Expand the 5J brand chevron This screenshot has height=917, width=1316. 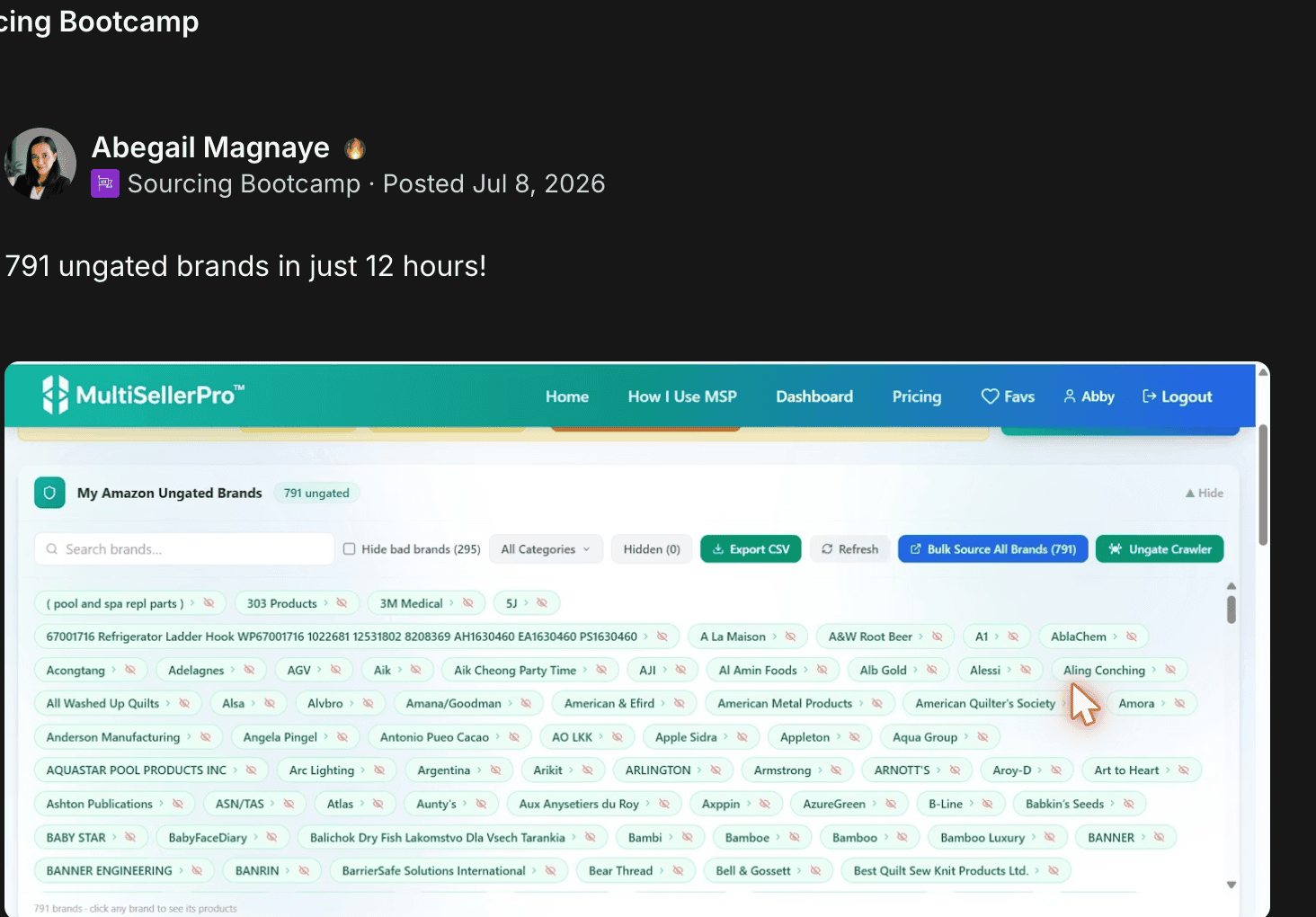pos(526,603)
